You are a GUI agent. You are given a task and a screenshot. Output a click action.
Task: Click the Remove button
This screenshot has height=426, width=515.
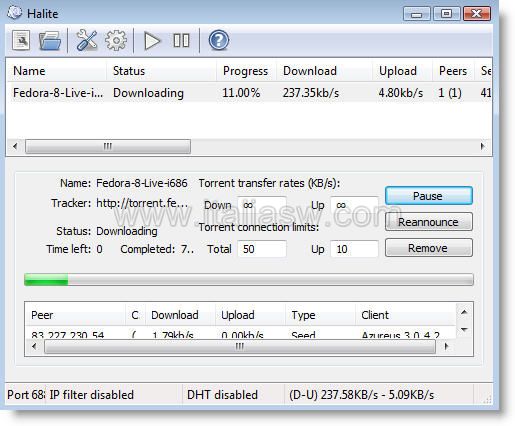click(429, 248)
